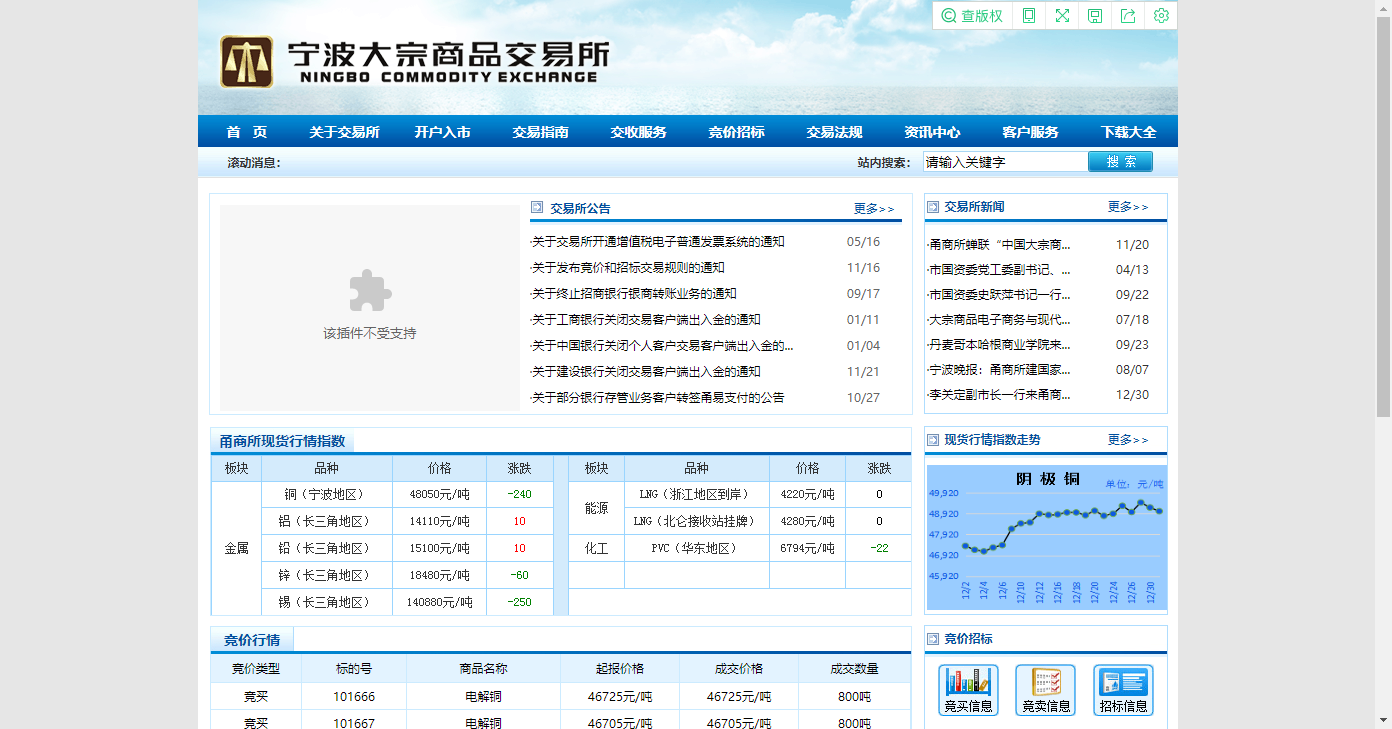This screenshot has width=1392, height=729.
Task: Click LNG（北仑接收站挂牌） table cell
Action: pos(697,521)
